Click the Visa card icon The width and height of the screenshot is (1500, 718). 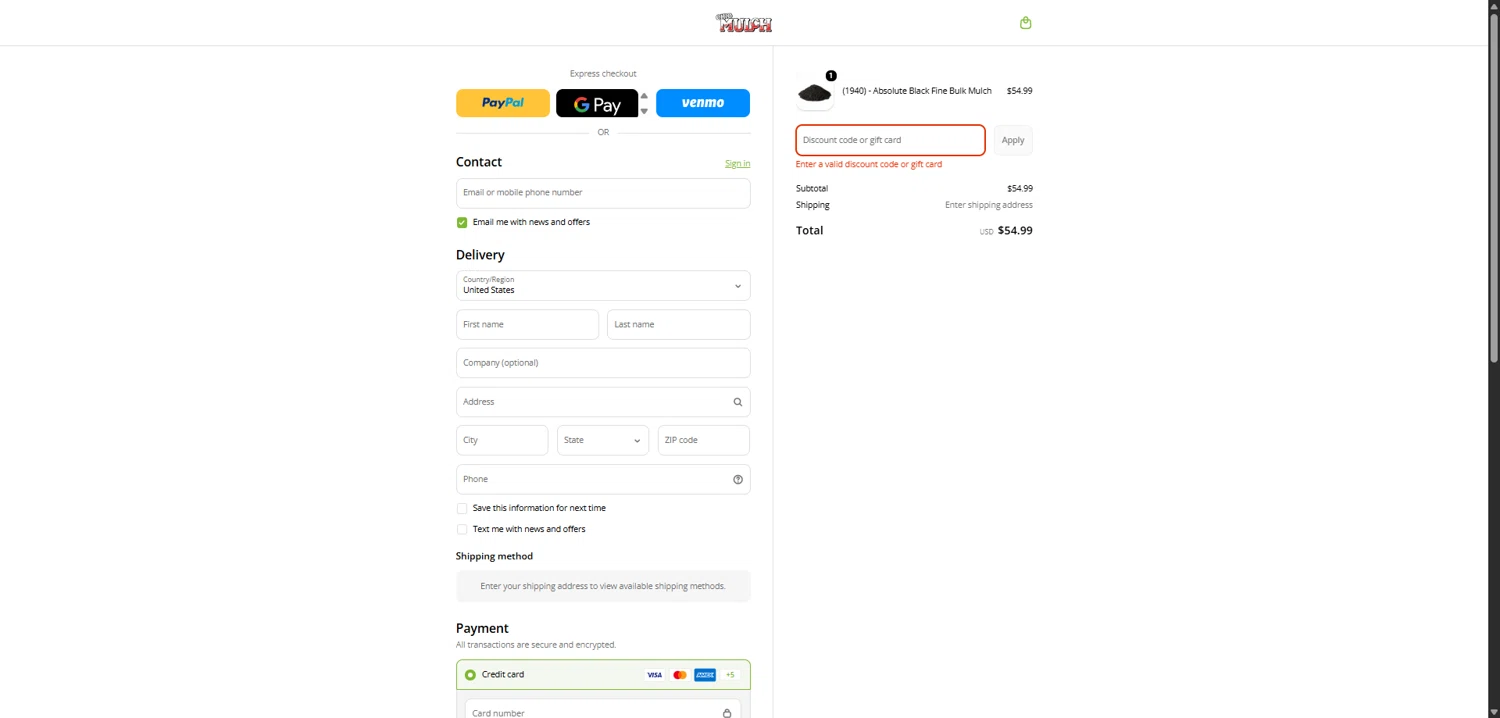[x=654, y=675]
